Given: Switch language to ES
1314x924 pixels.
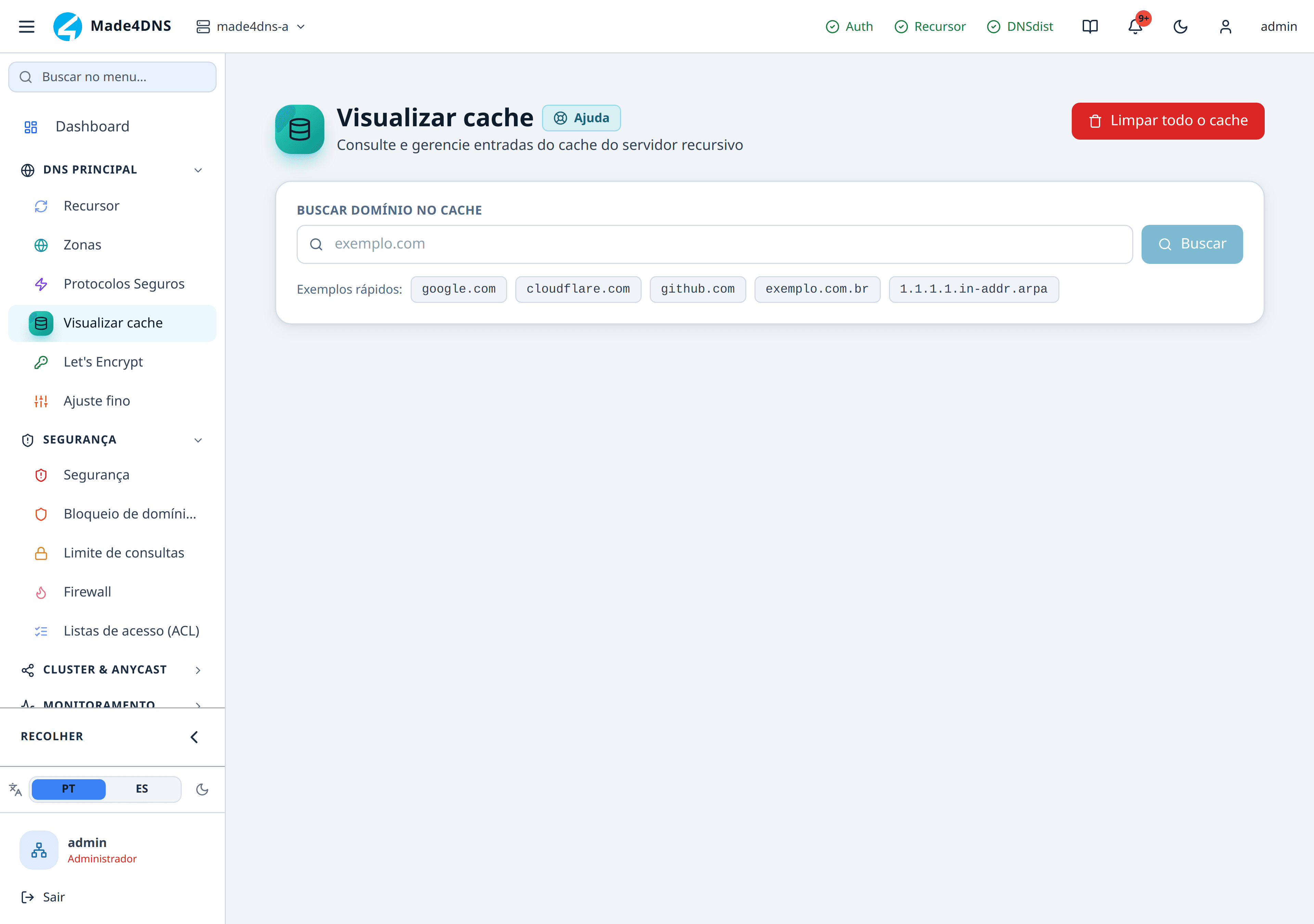Looking at the screenshot, I should point(142,789).
